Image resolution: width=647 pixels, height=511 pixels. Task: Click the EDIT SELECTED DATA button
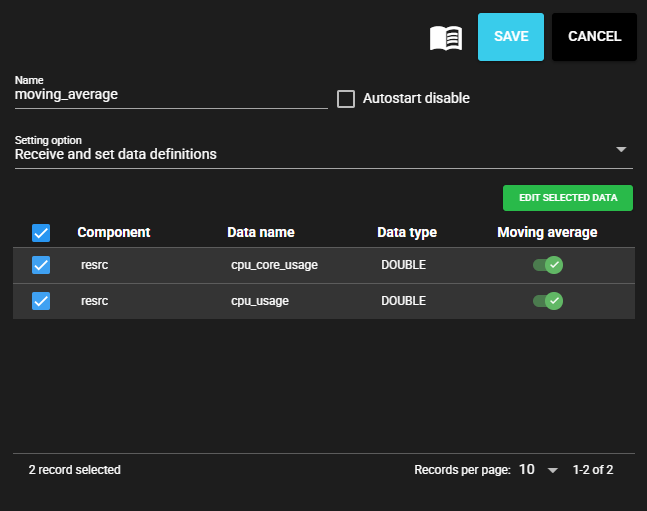pos(567,198)
